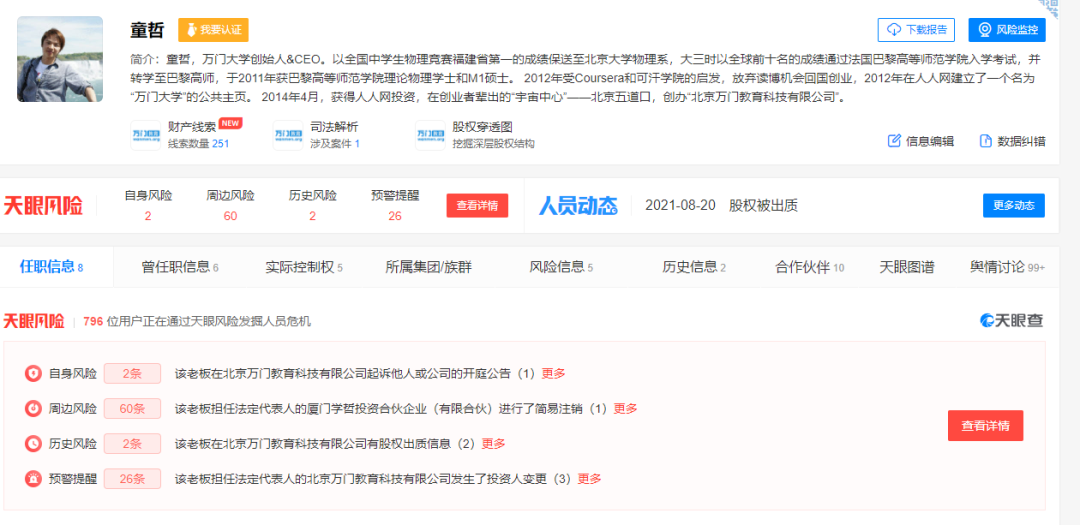The width and height of the screenshot is (1080, 525).
Task: Click the 自身风险 count 2 in summary bar
Action: click(x=148, y=216)
